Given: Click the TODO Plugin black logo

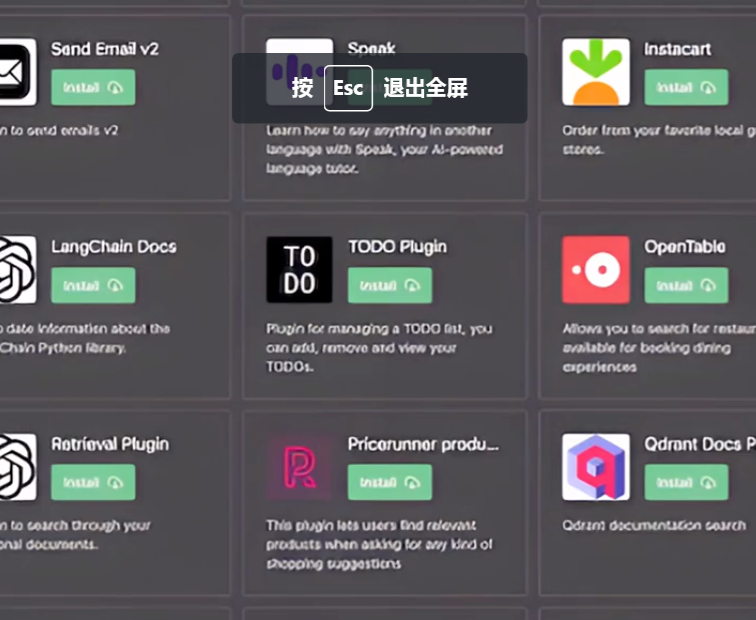Looking at the screenshot, I should pyautogui.click(x=299, y=270).
